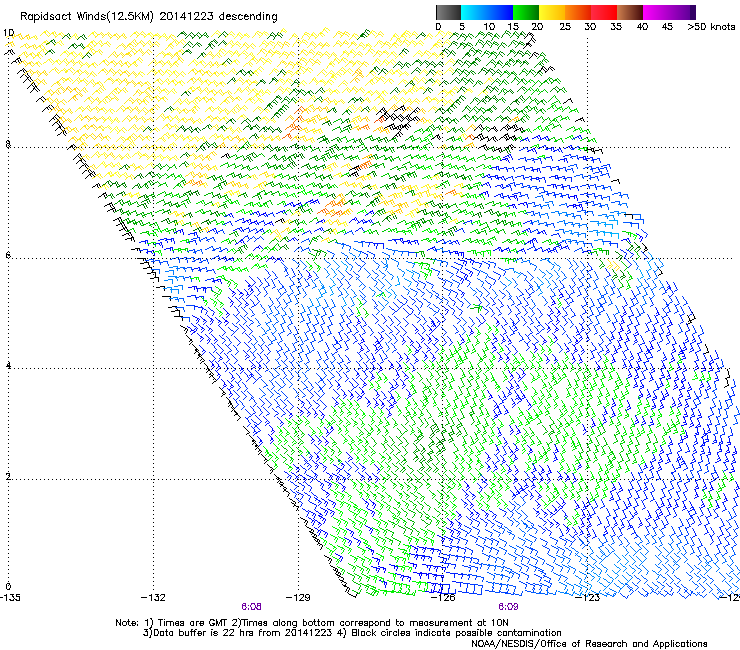
Task: Select the green 15-20 knots legend swatch
Action: pyautogui.click(x=526, y=12)
